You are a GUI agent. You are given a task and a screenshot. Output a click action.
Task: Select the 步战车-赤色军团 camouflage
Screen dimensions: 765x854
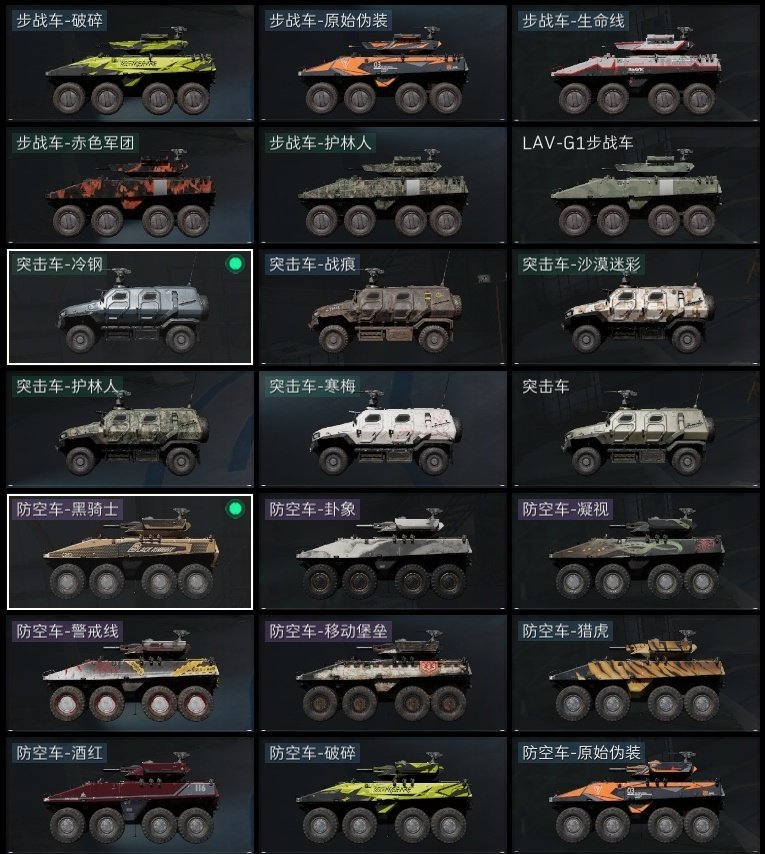coord(130,185)
